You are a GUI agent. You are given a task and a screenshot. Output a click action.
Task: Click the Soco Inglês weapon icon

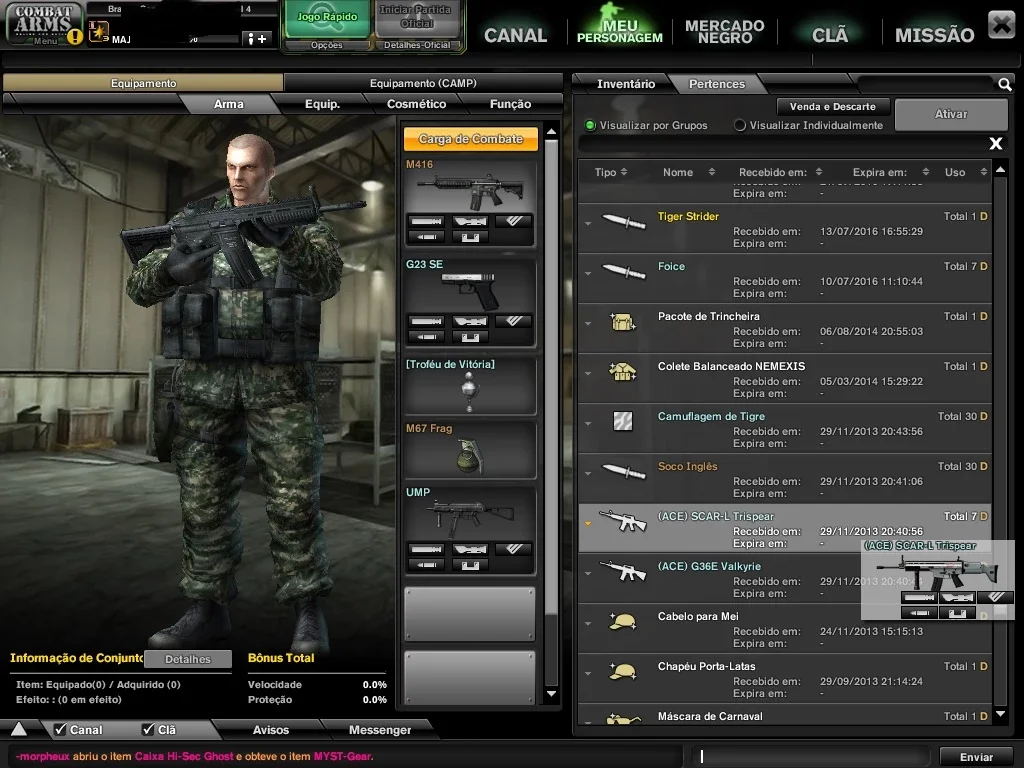click(x=624, y=472)
